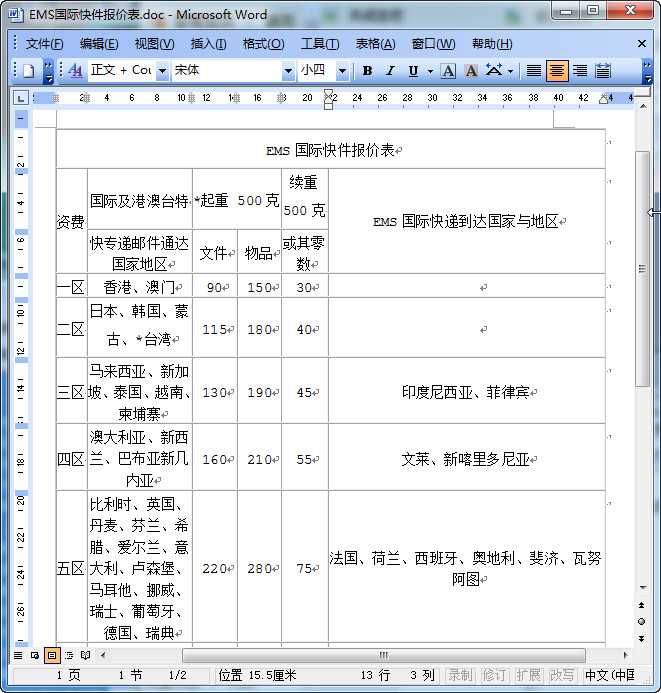The width and height of the screenshot is (661, 693).
Task: Switch to Outline view
Action: 69,655
